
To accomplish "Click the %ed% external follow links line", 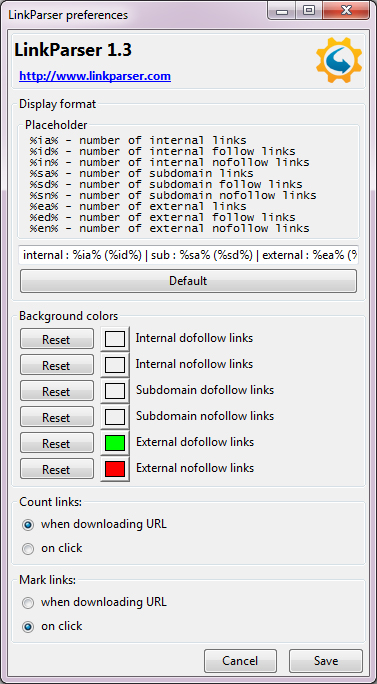I will (162, 217).
